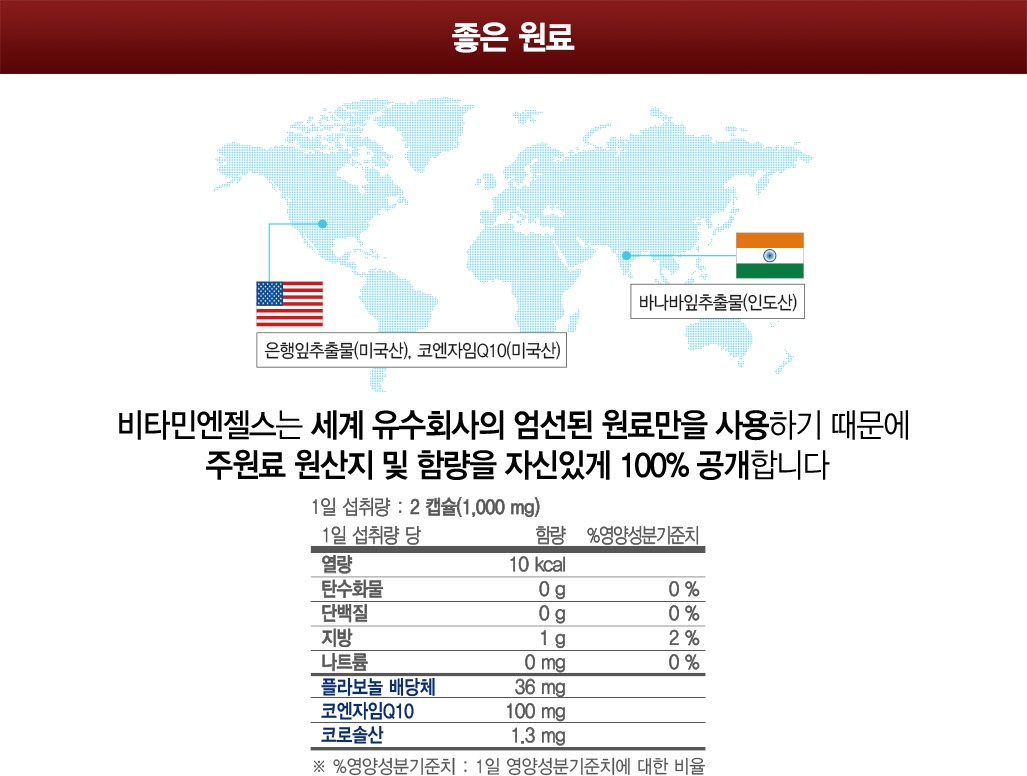Viewport: 1027px width, 776px height.
Task: Click the '1.3 mg' amount value
Action: point(538,736)
